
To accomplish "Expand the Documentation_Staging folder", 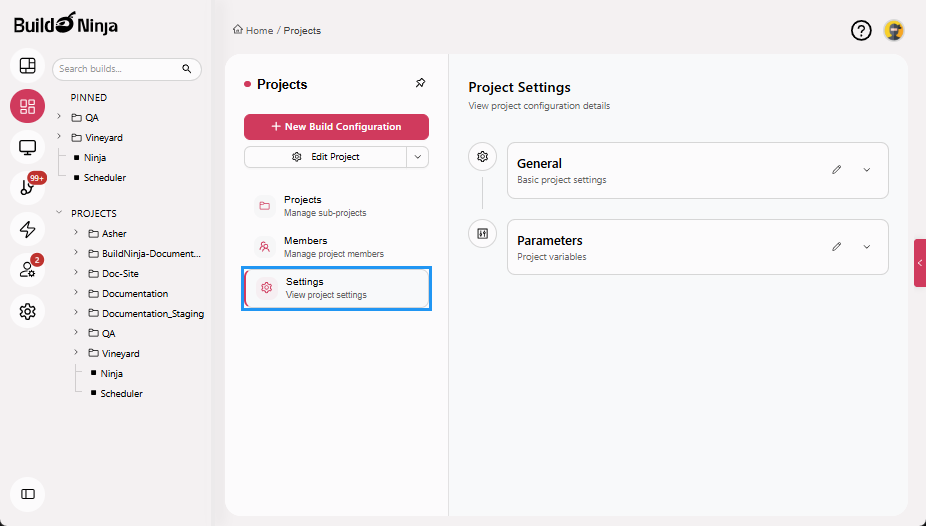I will tap(76, 312).
